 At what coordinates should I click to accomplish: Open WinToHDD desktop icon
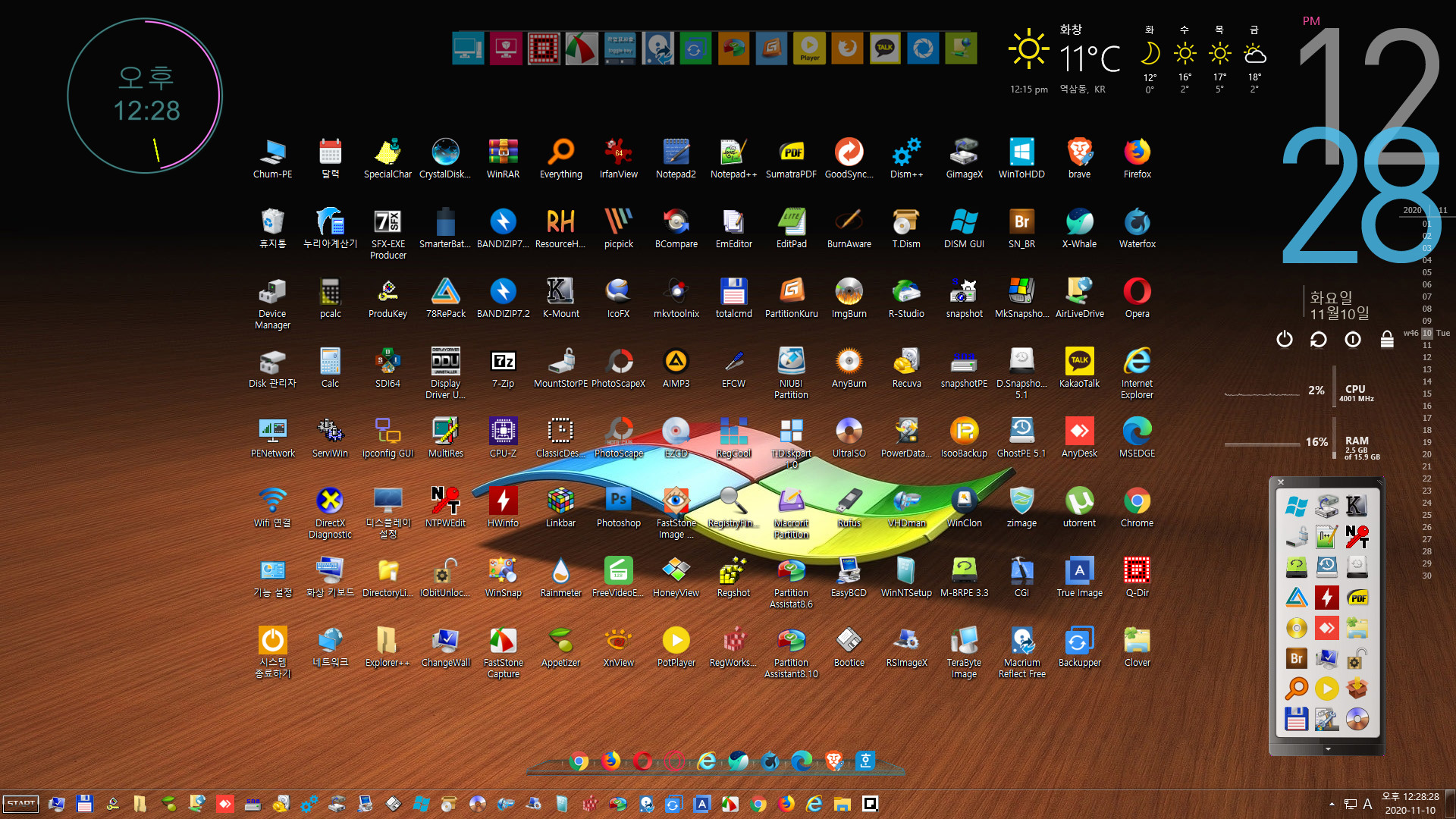click(1021, 158)
